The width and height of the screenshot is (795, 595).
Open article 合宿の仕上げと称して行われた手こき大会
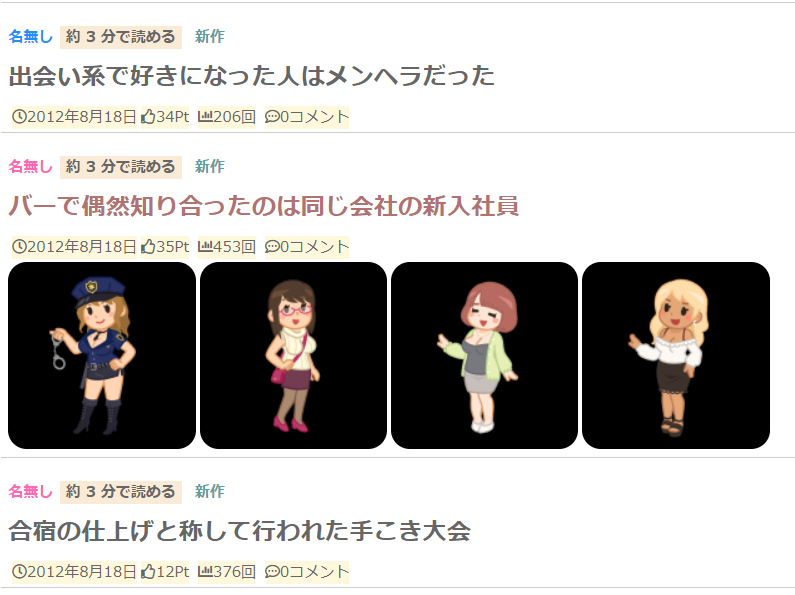coord(240,531)
